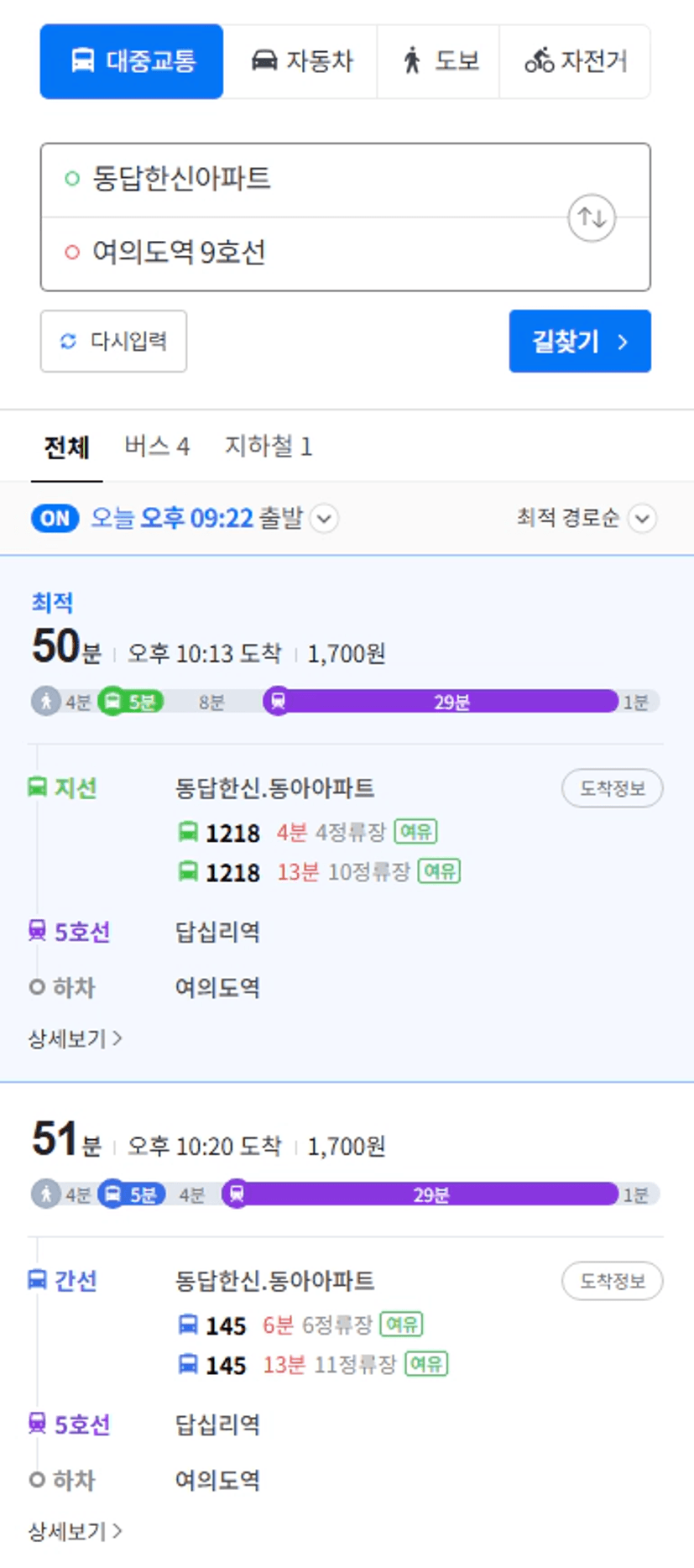Swap origin and destination with arrows icon
Screen dimensions: 694x1568
(592, 218)
